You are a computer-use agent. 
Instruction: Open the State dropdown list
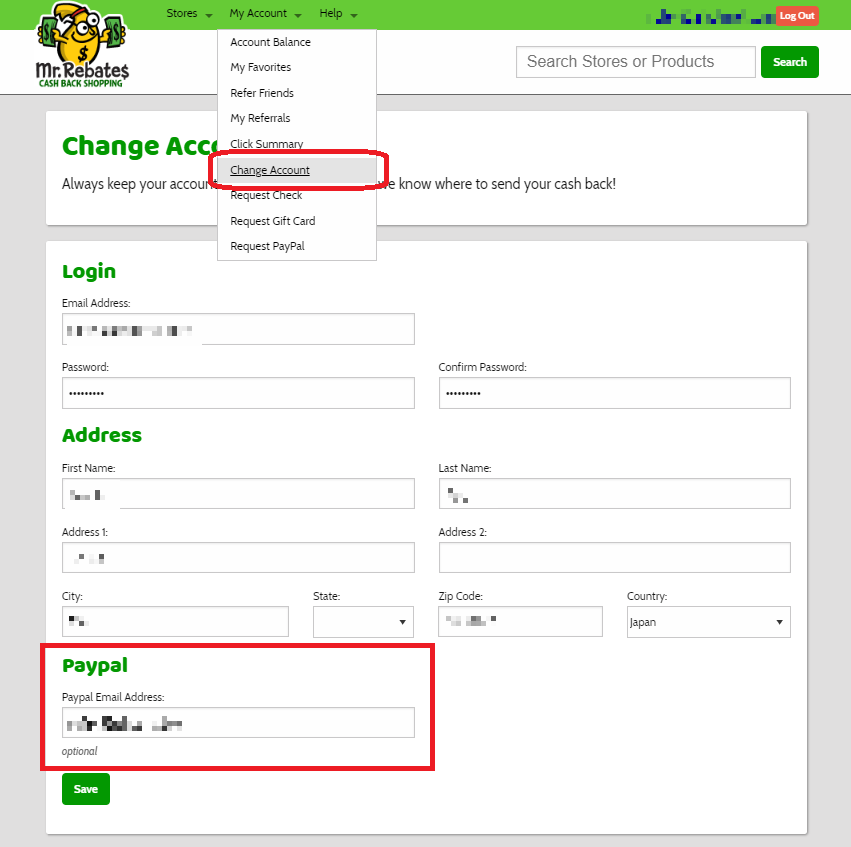click(363, 622)
